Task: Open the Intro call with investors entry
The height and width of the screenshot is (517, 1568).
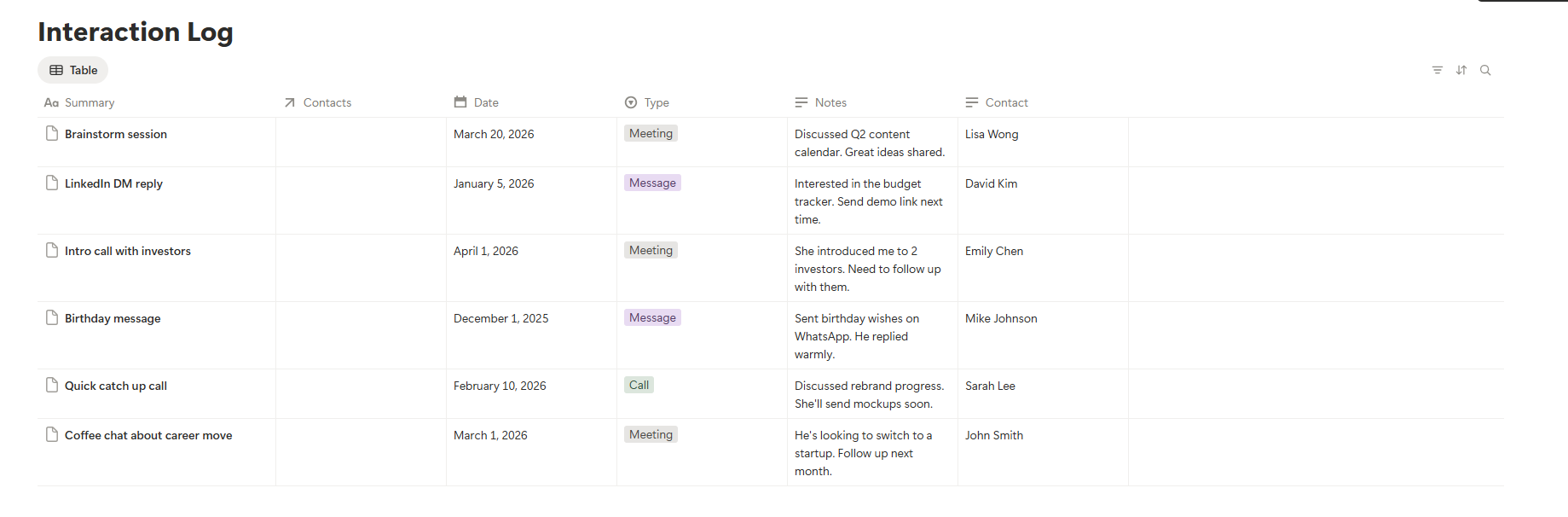Action: (x=128, y=251)
